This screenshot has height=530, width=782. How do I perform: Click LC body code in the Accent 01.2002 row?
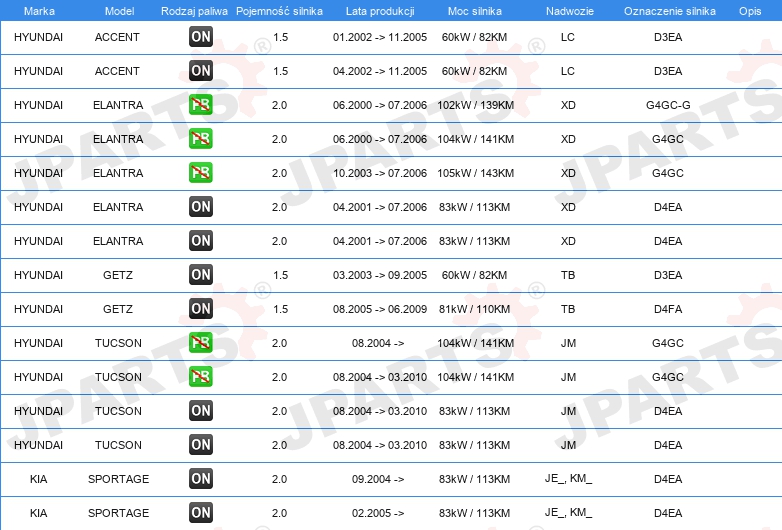click(x=568, y=37)
